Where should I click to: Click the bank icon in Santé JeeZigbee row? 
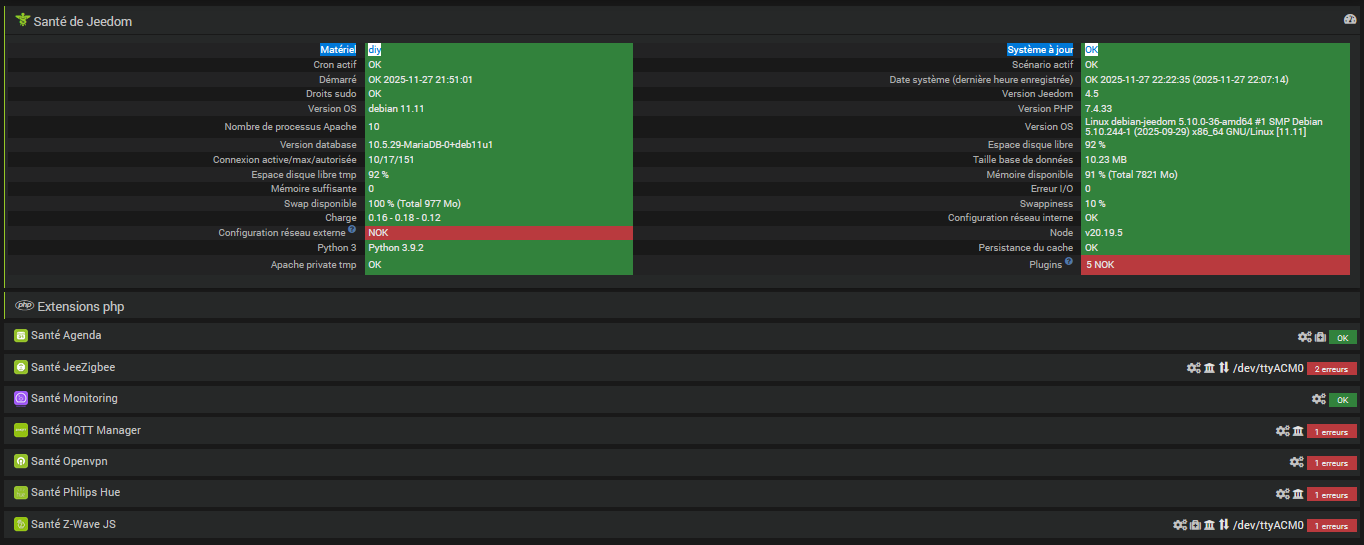1209,368
